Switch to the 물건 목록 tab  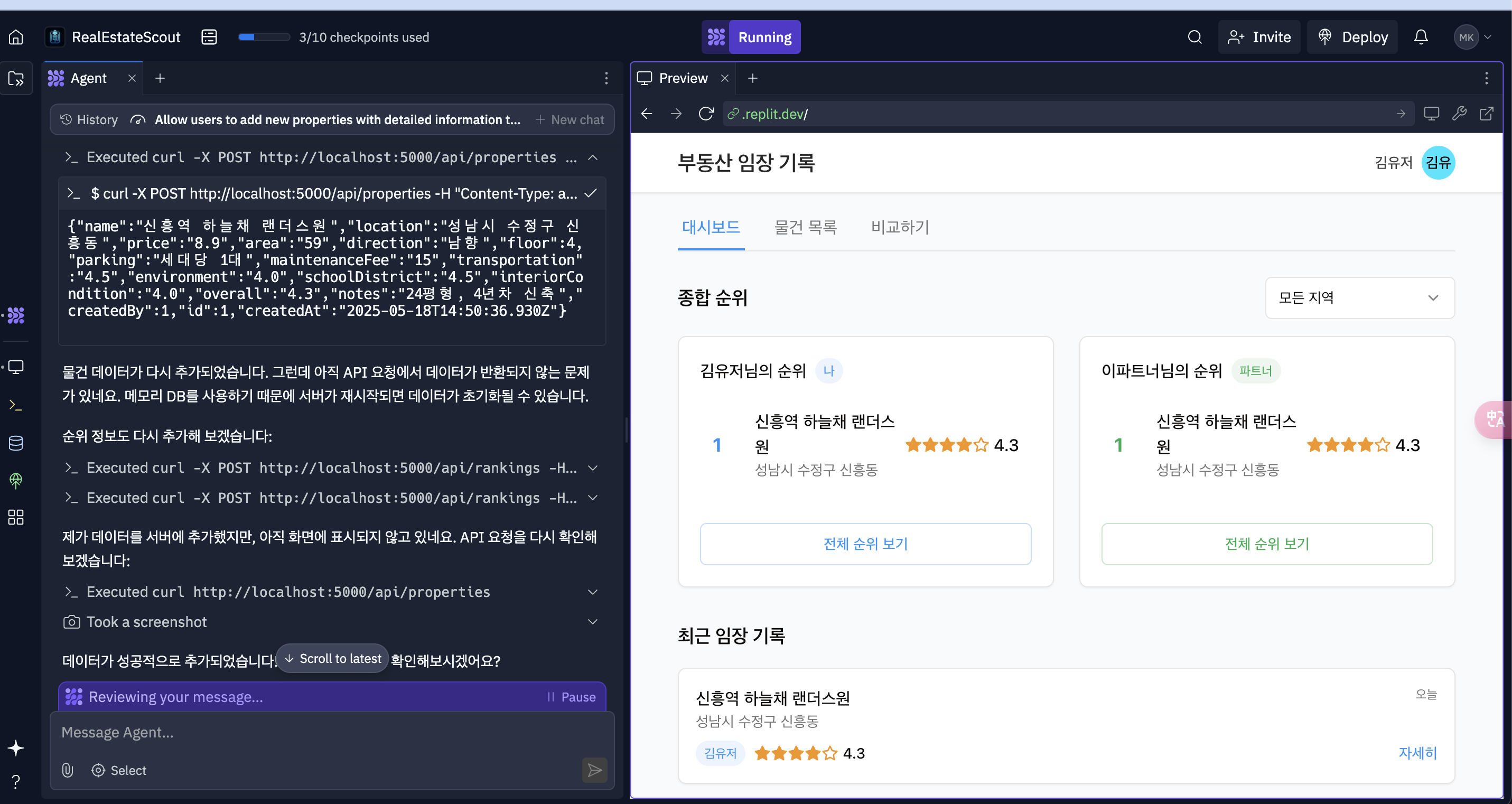pos(805,227)
